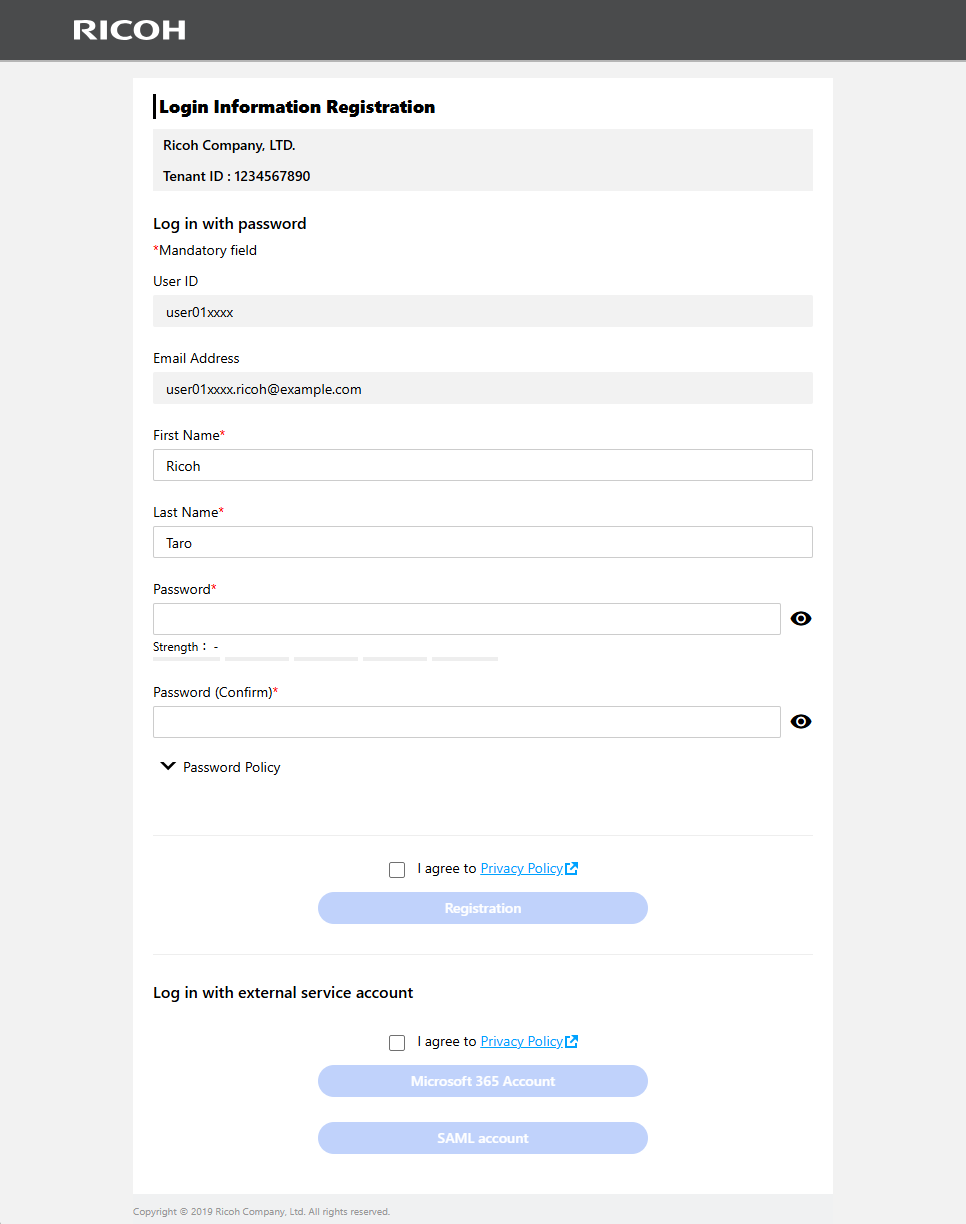The height and width of the screenshot is (1224, 966).
Task: Click external link icon in external service section
Action: (x=572, y=1042)
